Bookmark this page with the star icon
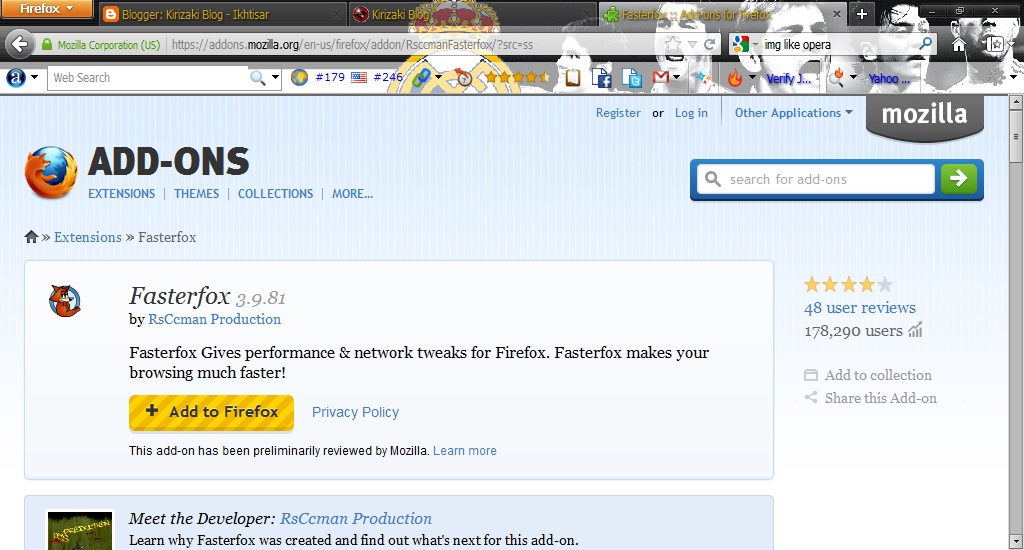 coord(673,44)
